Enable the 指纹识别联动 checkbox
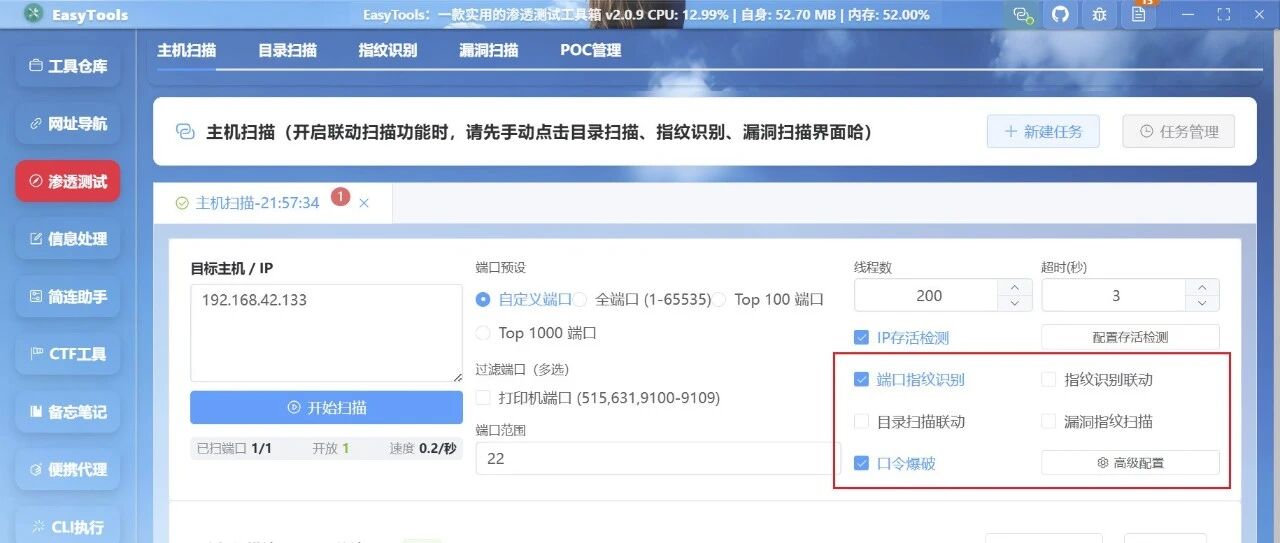Image resolution: width=1280 pixels, height=543 pixels. click(x=1048, y=380)
